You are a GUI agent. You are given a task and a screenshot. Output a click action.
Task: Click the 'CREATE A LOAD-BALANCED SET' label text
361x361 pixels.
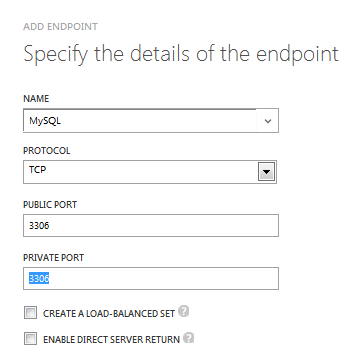109,314
